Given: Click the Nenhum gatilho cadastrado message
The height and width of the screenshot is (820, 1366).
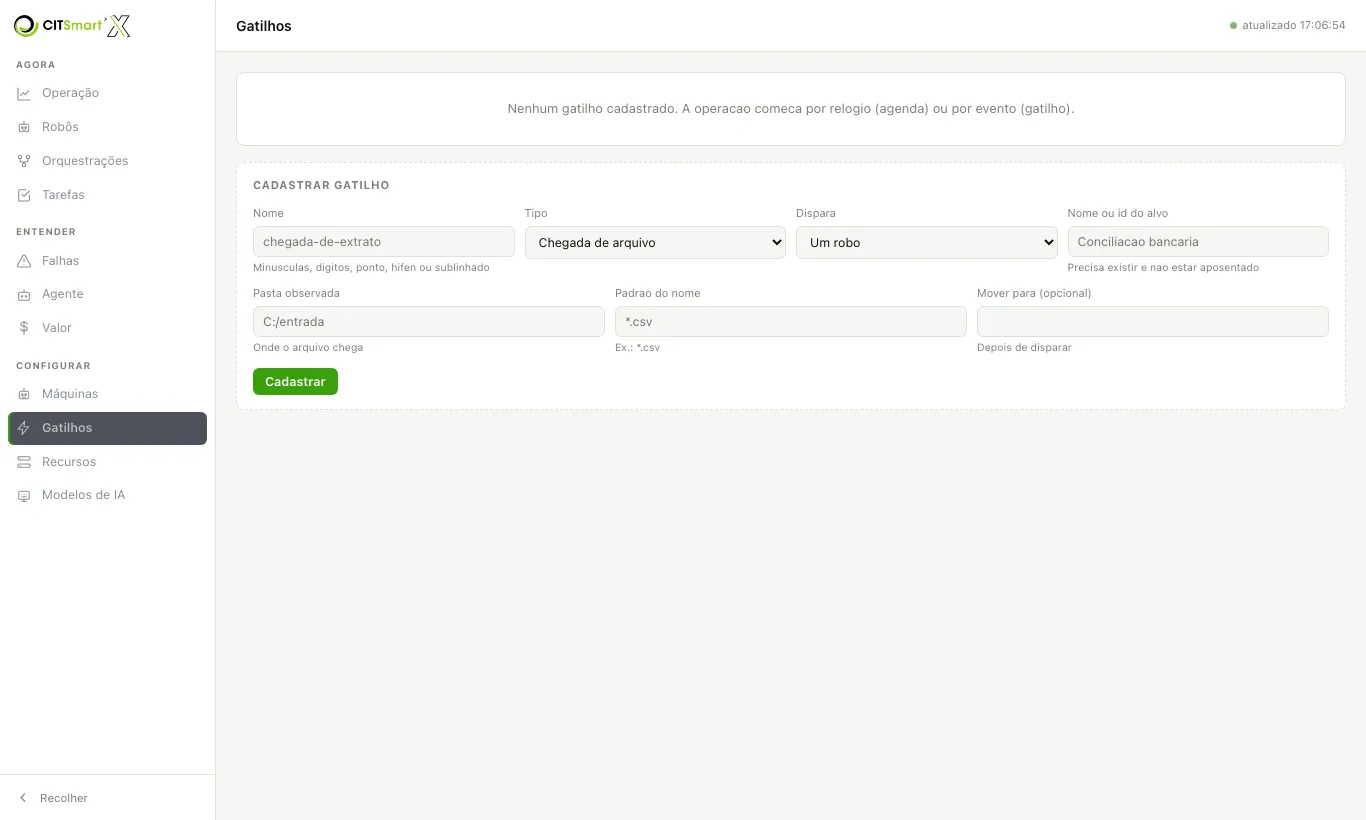Looking at the screenshot, I should tap(791, 109).
